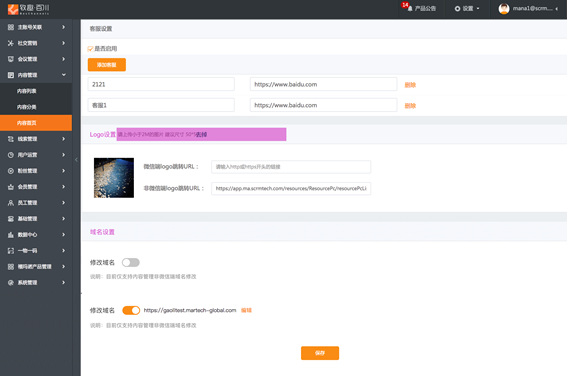Viewport: 567px width, 376px height.
Task: Click the 员工管理 person icon
Action: tap(11, 203)
